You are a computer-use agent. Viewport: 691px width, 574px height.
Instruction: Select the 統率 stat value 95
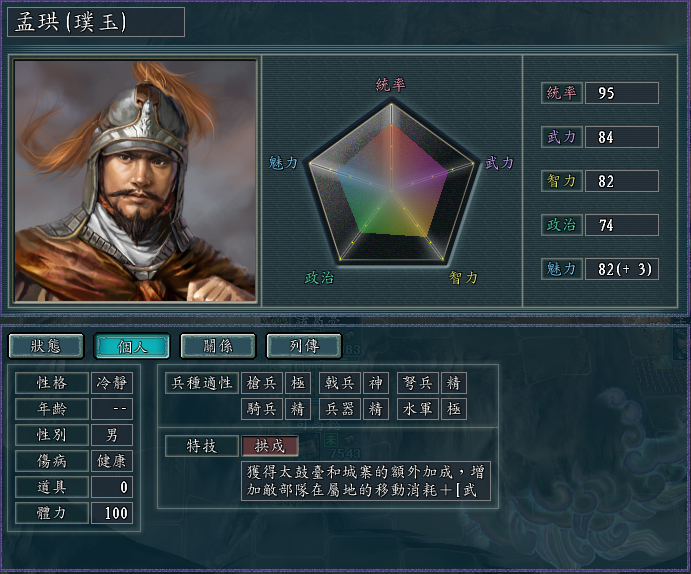click(621, 93)
